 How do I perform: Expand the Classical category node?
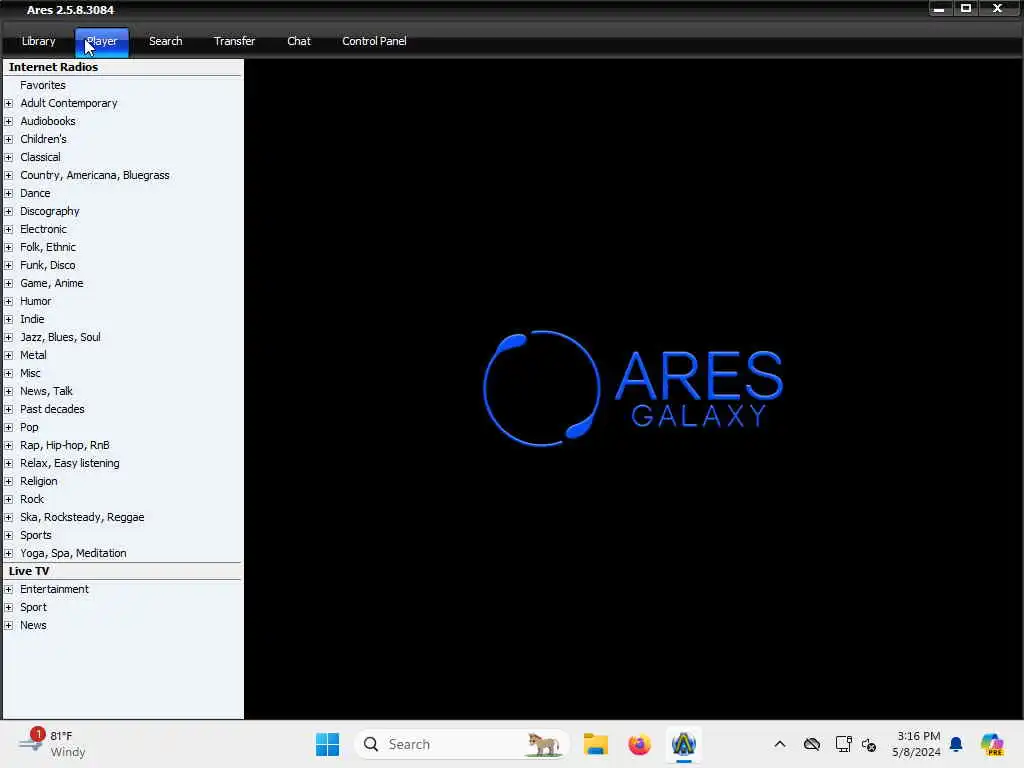(8, 157)
